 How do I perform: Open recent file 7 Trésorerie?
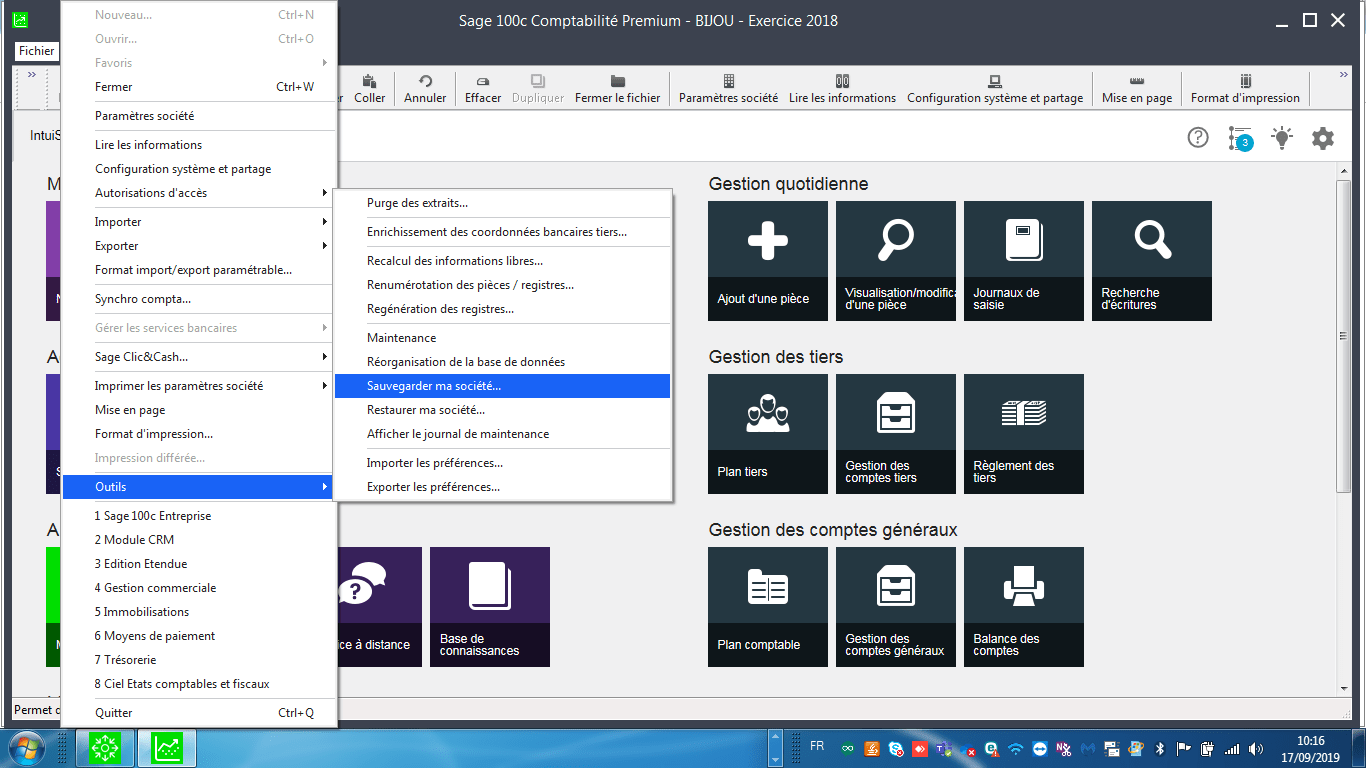coord(199,660)
